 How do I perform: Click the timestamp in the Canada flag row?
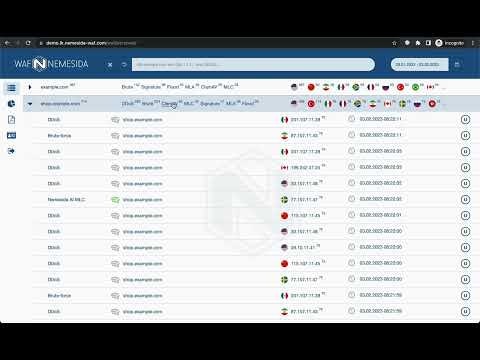[x=381, y=167]
